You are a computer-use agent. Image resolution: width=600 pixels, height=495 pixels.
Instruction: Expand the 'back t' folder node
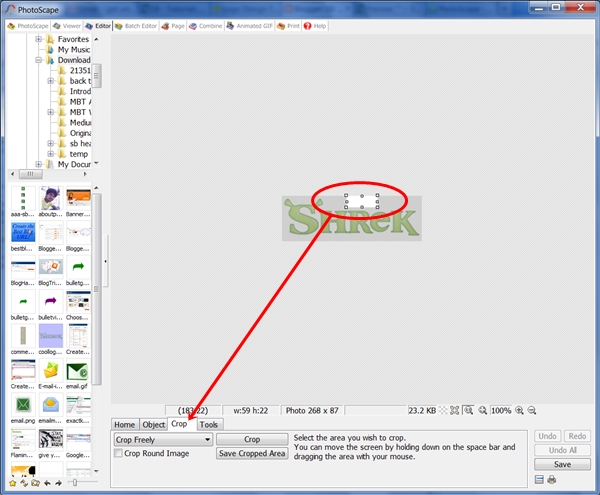point(51,81)
